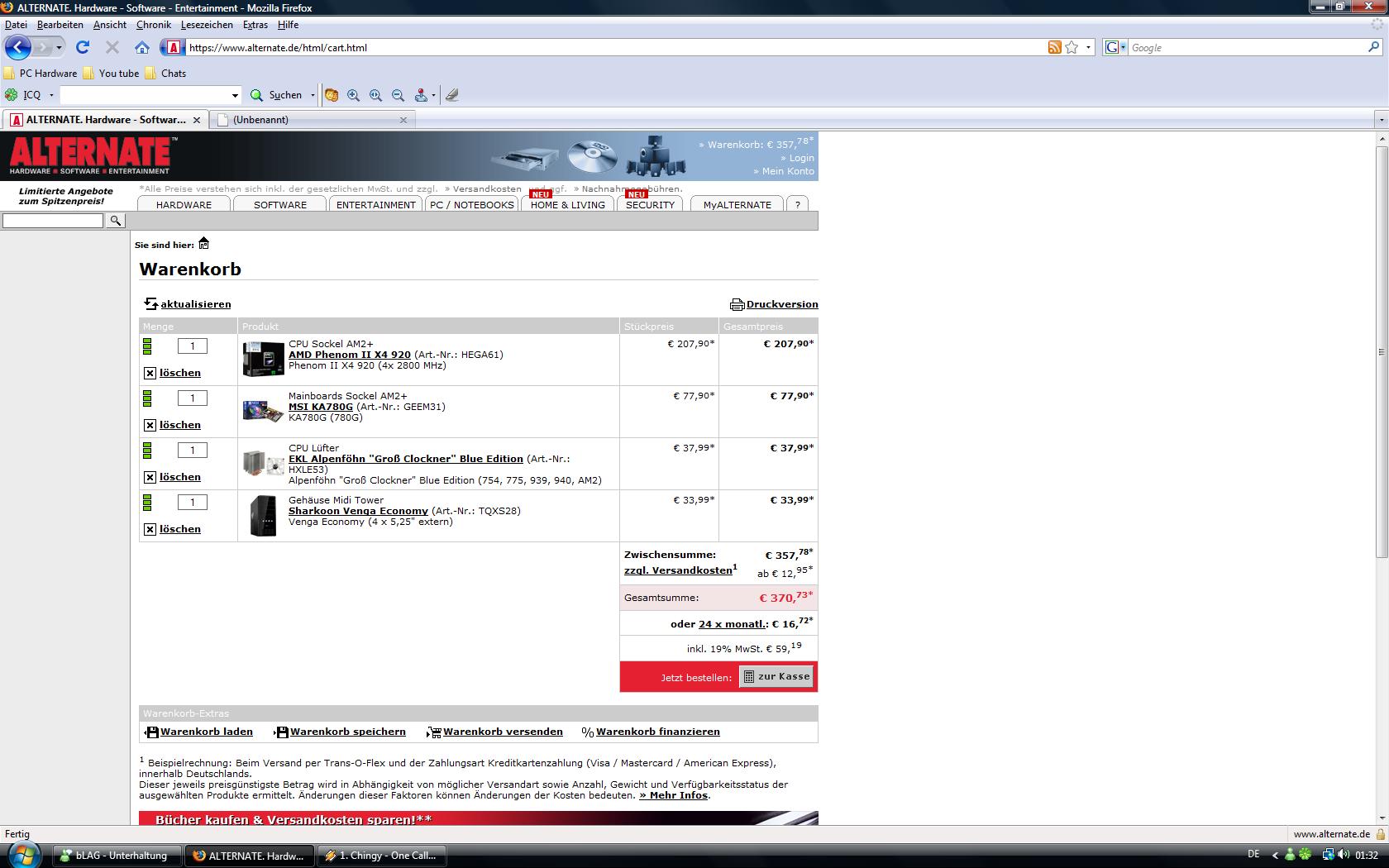Image resolution: width=1389 pixels, height=868 pixels.
Task: Click quantity field for AMD Phenom II
Action: (193, 346)
